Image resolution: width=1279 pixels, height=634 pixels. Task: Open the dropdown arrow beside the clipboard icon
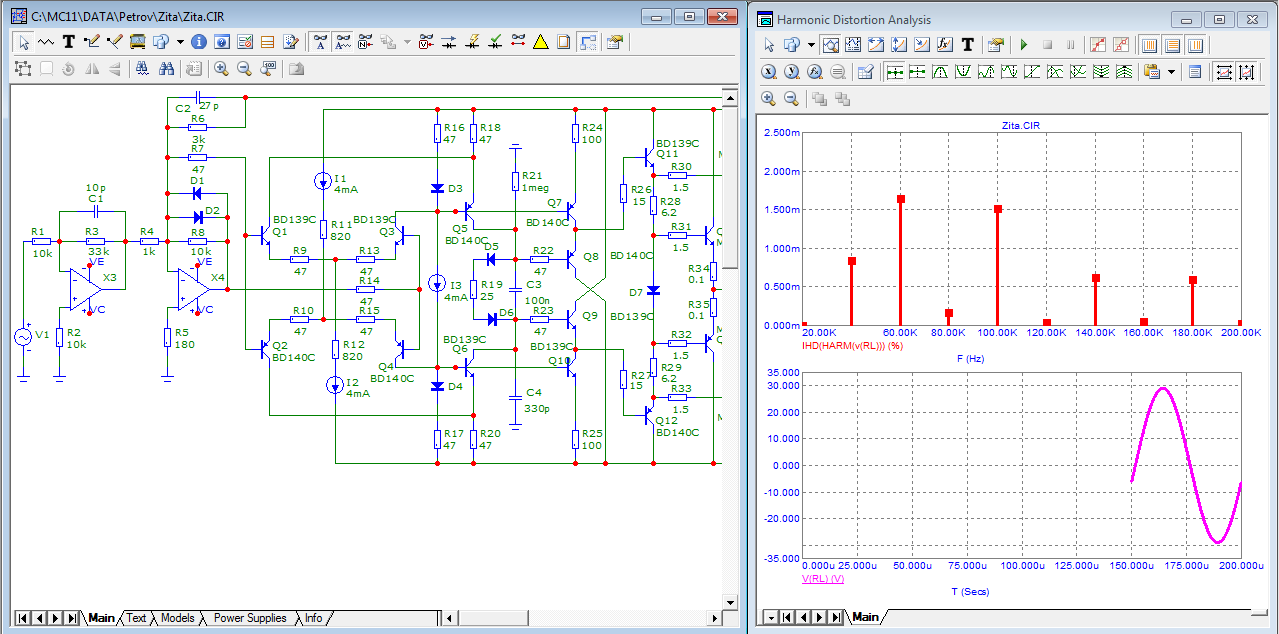[x=1171, y=72]
